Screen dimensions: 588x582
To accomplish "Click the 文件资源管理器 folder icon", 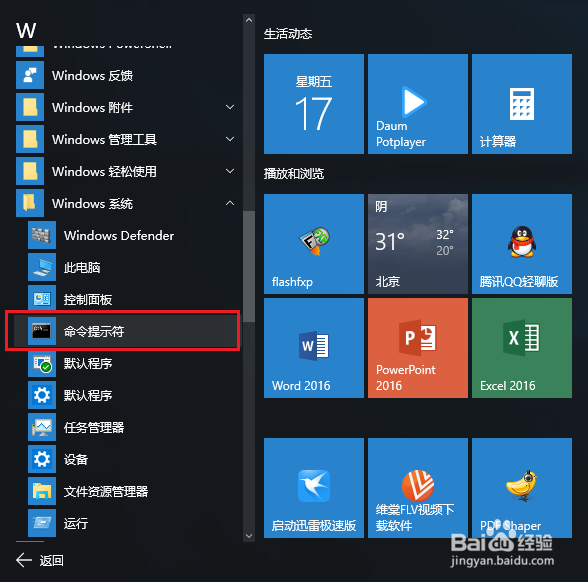I will point(42,491).
